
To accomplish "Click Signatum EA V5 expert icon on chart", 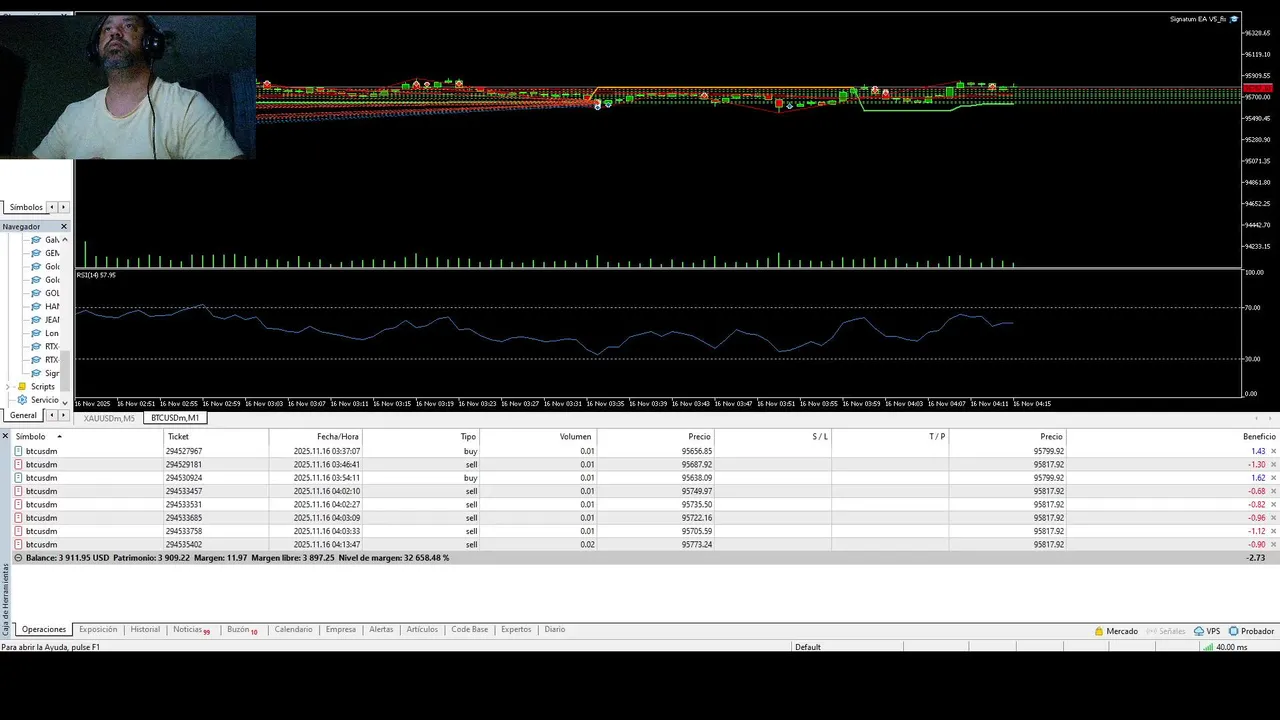I will pyautogui.click(x=1234, y=19).
